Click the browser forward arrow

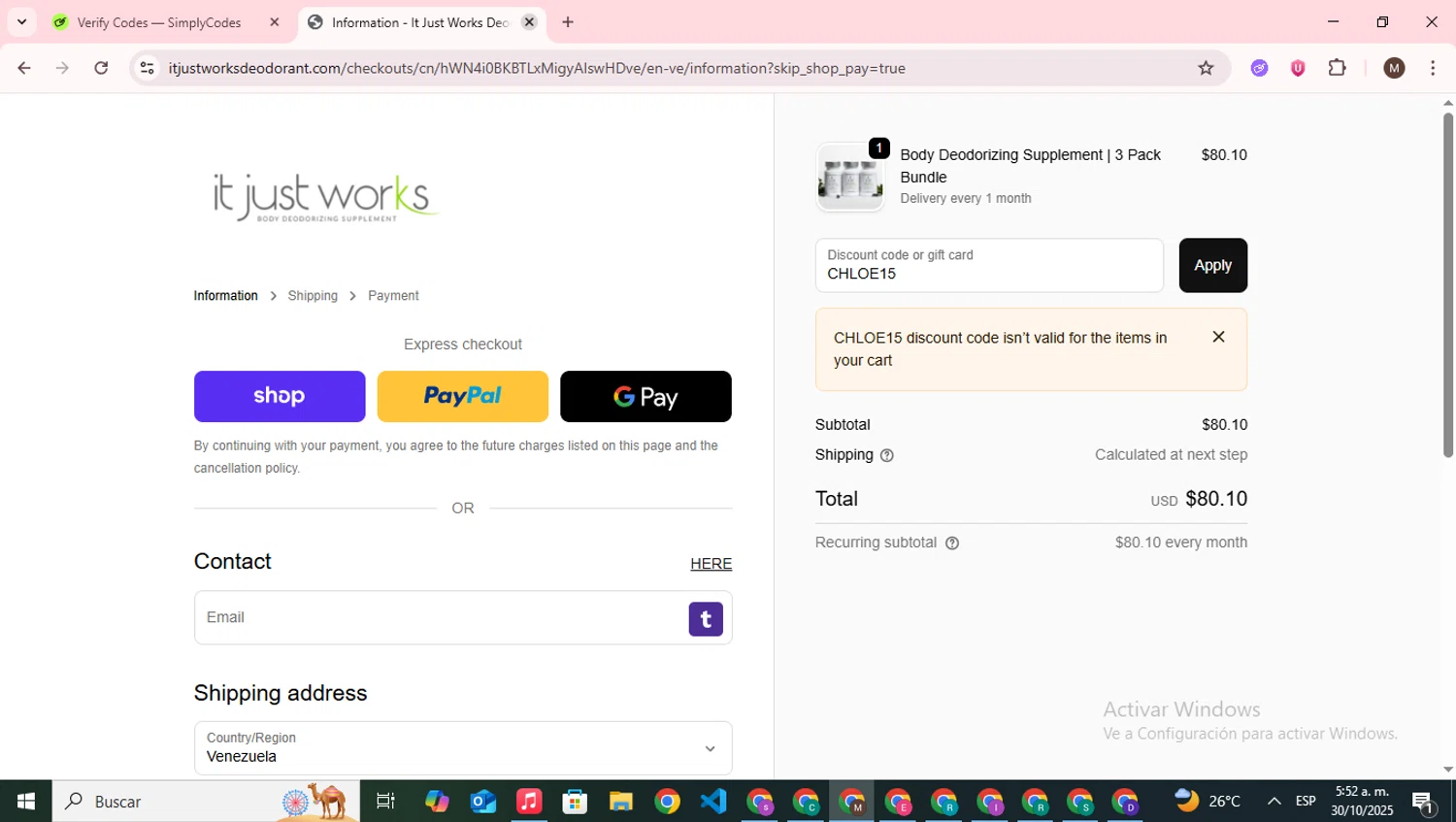[x=62, y=68]
